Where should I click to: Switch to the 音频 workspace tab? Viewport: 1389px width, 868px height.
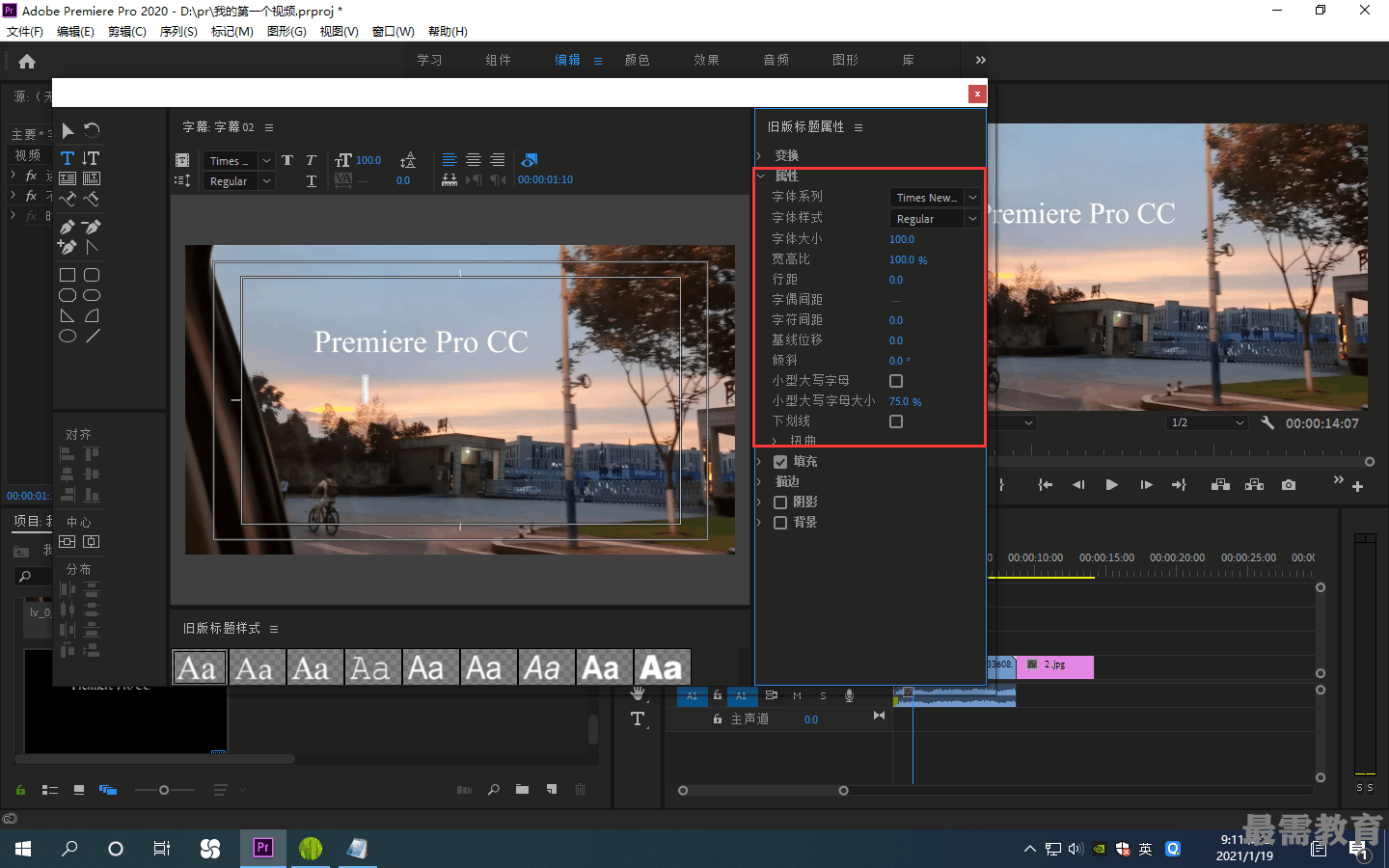tap(776, 60)
